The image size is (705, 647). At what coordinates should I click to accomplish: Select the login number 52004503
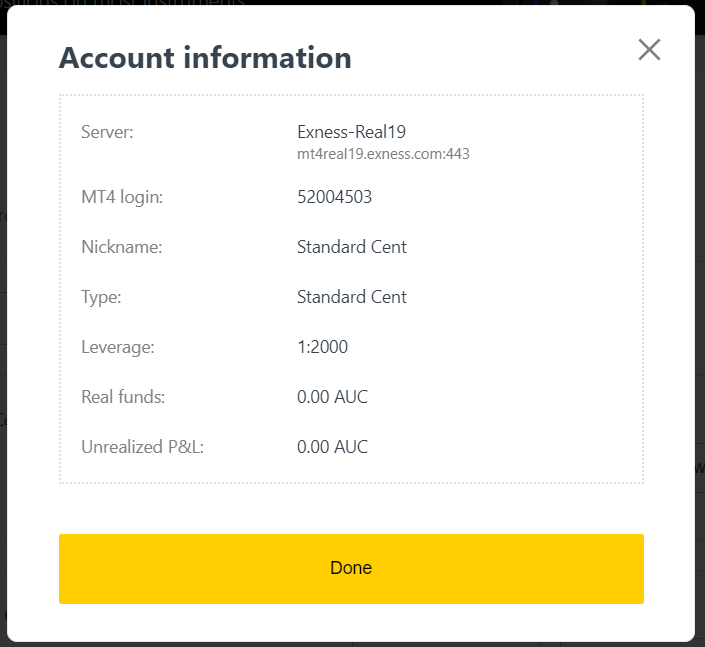coord(335,197)
